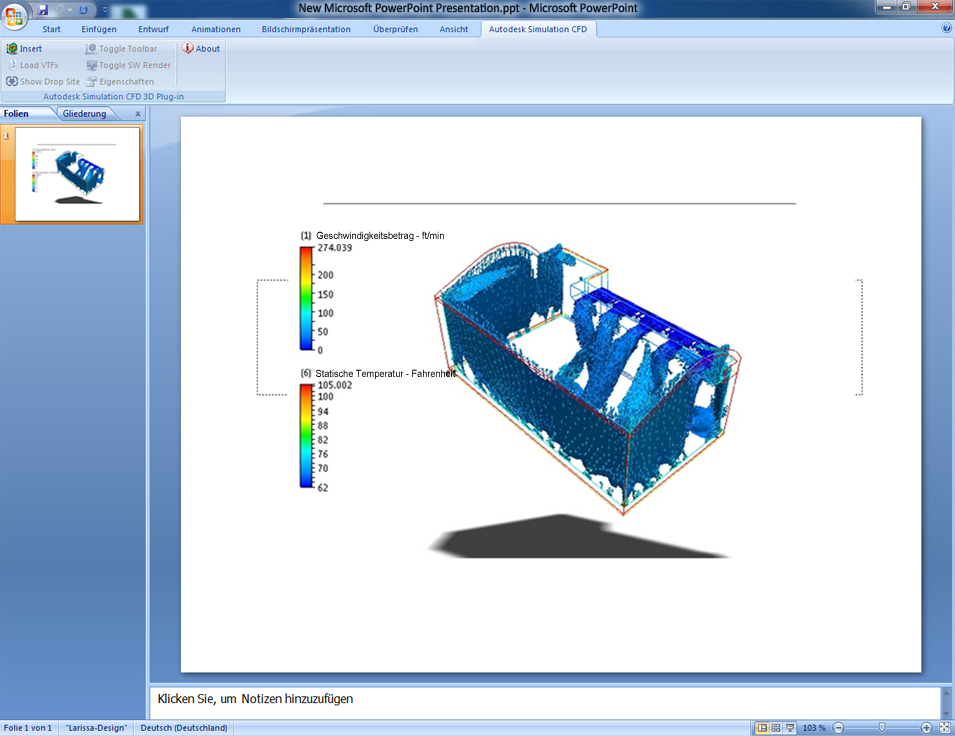
Task: Click Toggle Toolbar
Action: (121, 49)
